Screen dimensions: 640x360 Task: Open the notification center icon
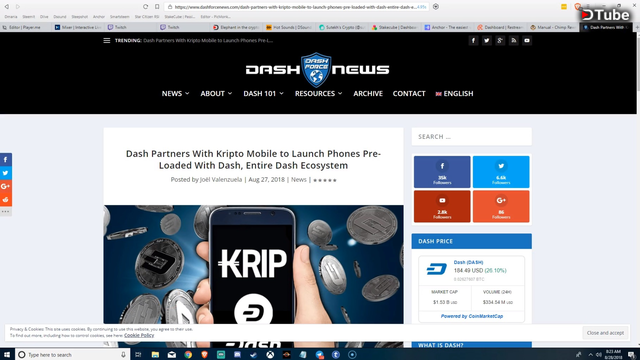631,355
